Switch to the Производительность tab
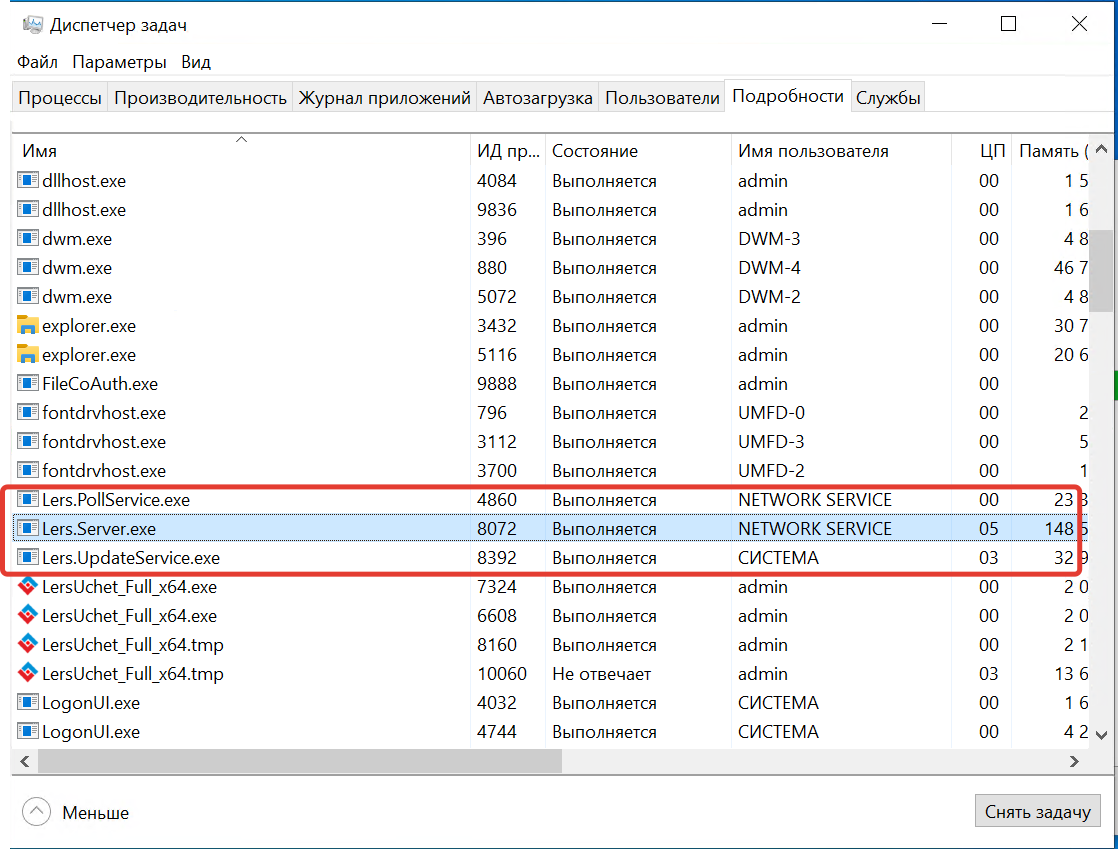This screenshot has height=849, width=1118. [x=200, y=98]
